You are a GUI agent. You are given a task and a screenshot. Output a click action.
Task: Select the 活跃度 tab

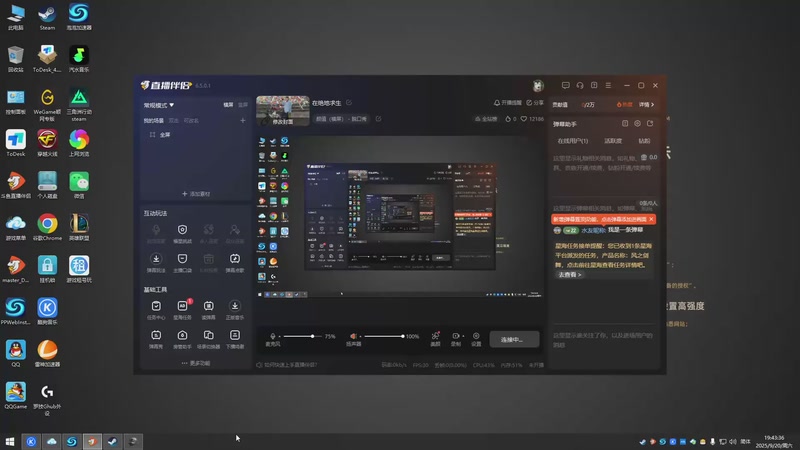[x=613, y=141]
